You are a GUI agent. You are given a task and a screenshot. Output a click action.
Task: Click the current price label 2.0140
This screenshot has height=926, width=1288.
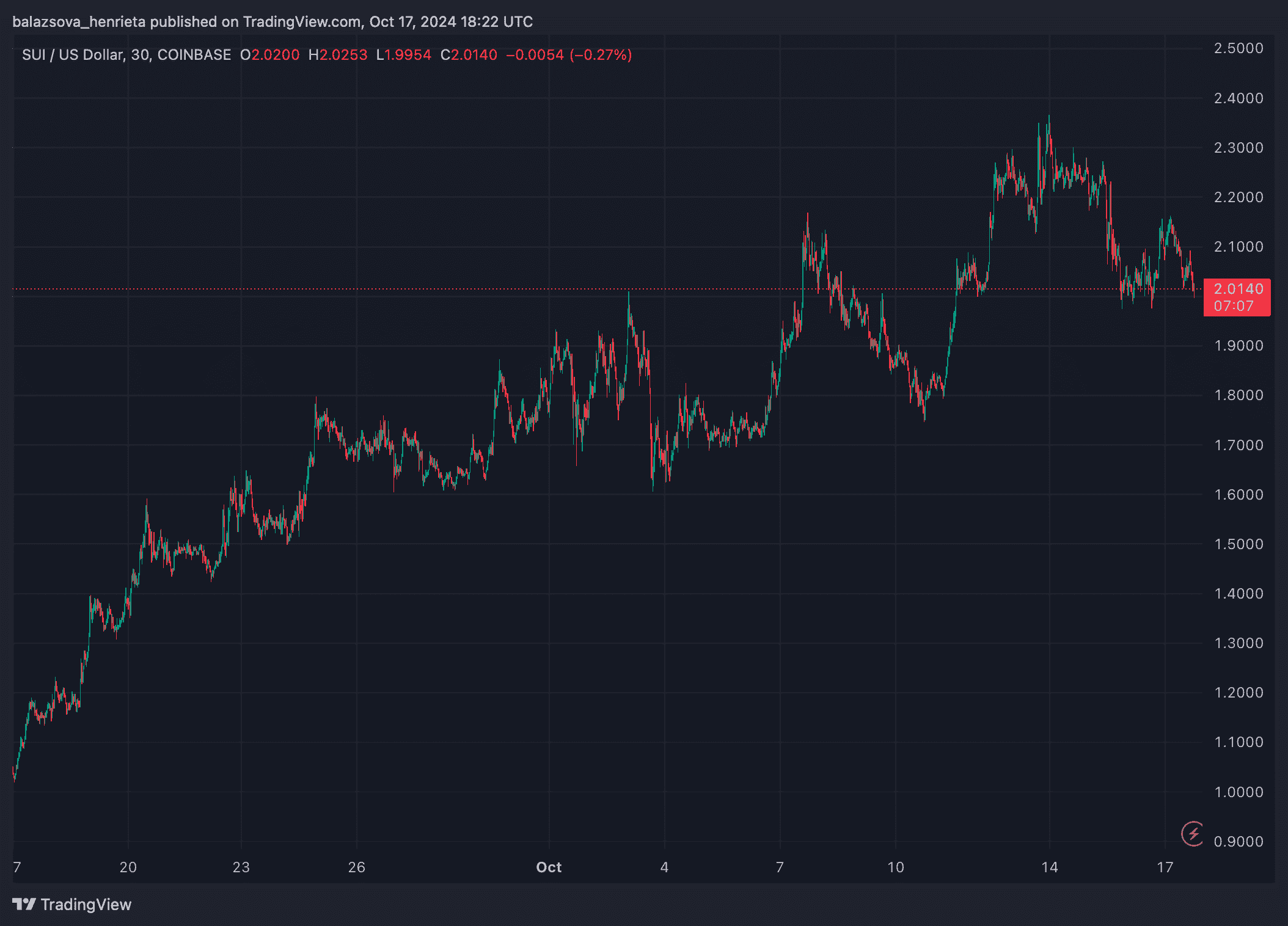click(x=1238, y=289)
